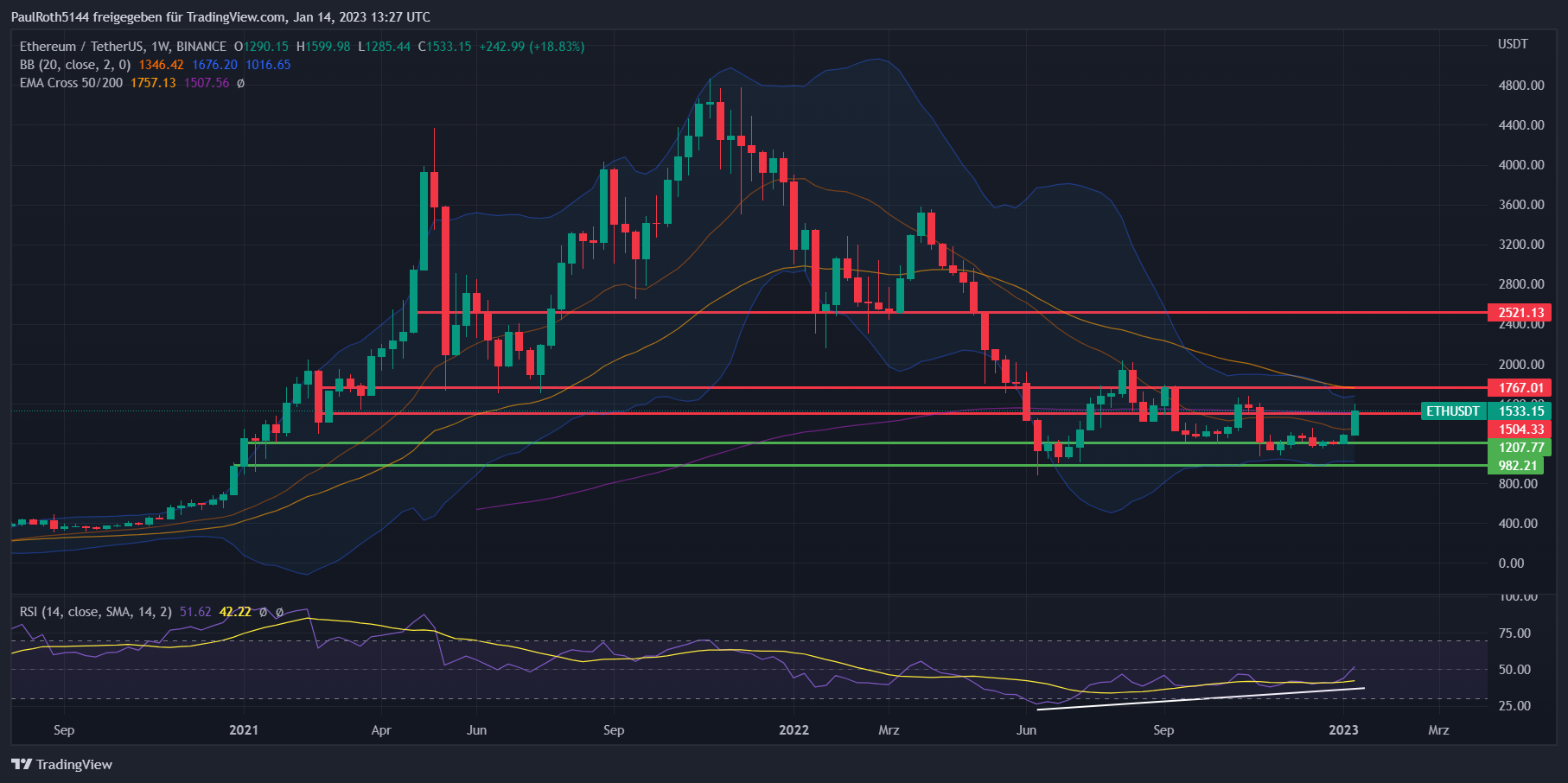This screenshot has height=783, width=1568.
Task: Click the ETHUSDT symbol tag
Action: [x=1453, y=411]
